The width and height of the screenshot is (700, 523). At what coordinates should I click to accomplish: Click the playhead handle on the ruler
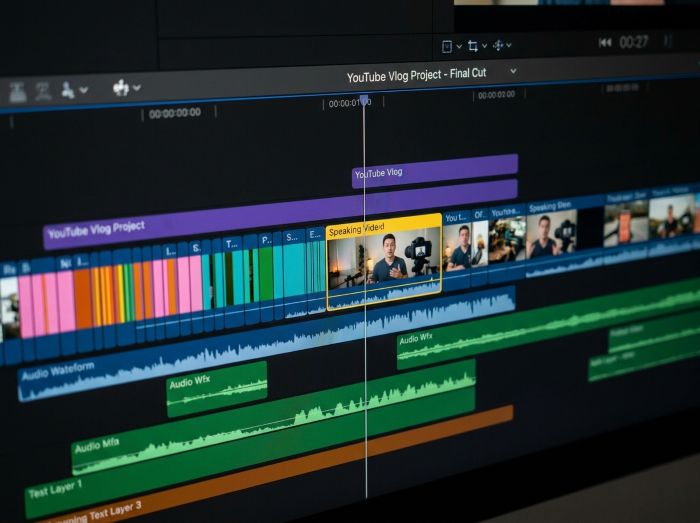pos(364,100)
